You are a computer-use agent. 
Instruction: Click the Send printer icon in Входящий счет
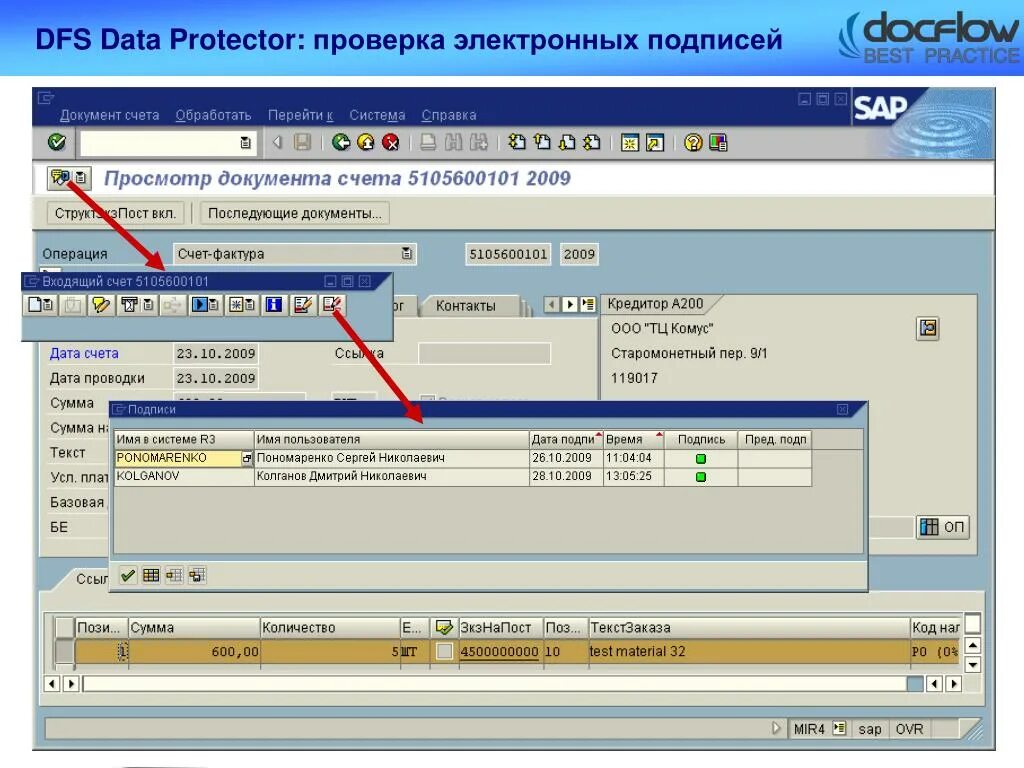click(x=129, y=305)
